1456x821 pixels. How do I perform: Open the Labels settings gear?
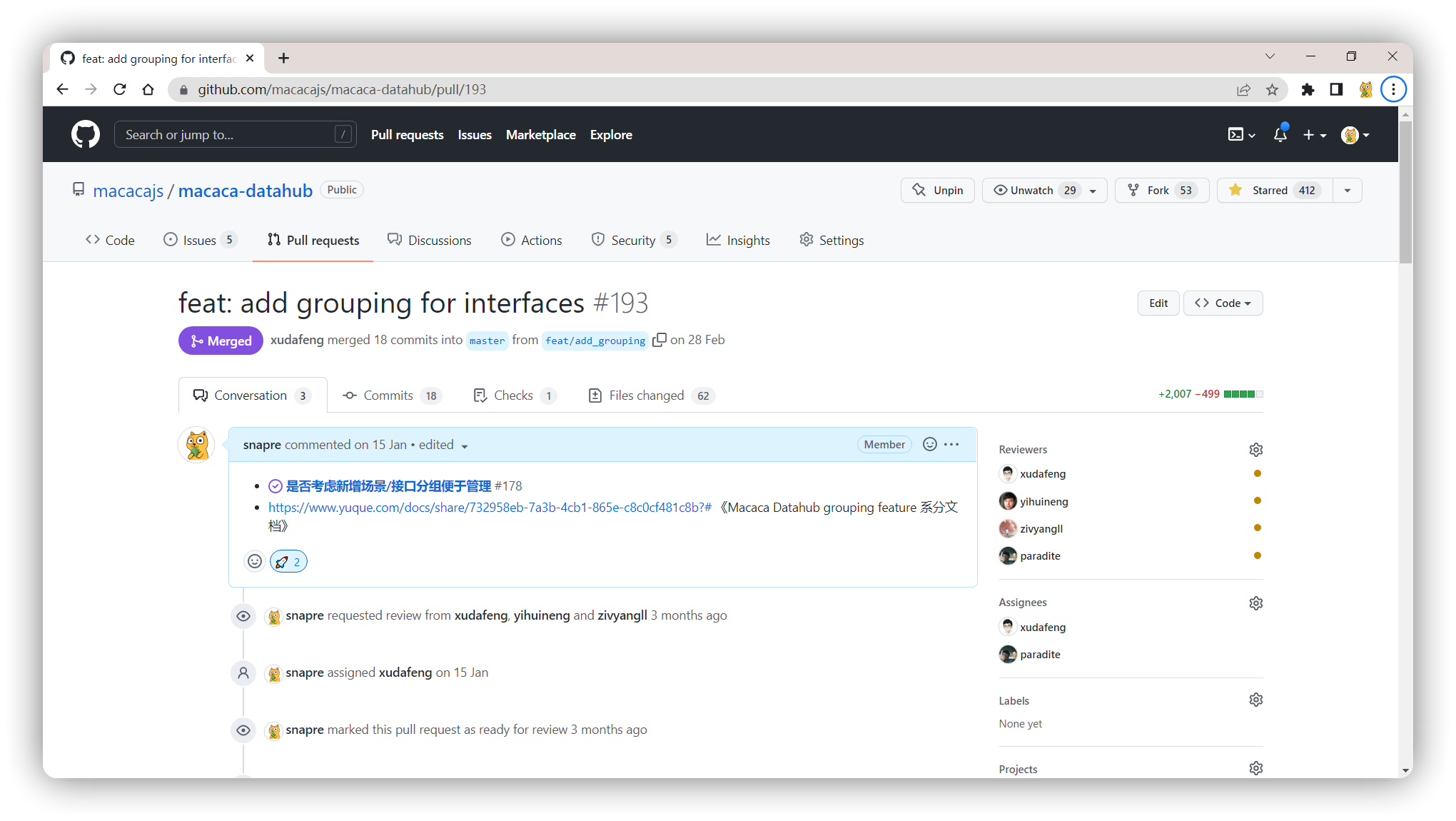[1256, 700]
